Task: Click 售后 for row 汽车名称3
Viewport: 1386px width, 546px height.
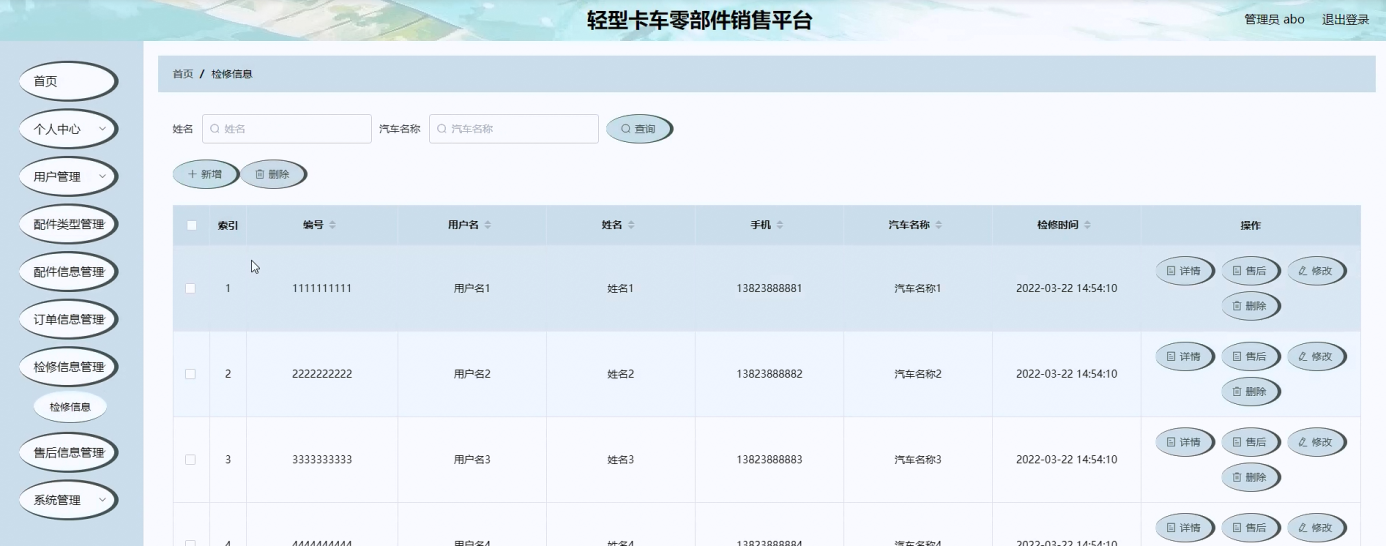Action: 1250,442
